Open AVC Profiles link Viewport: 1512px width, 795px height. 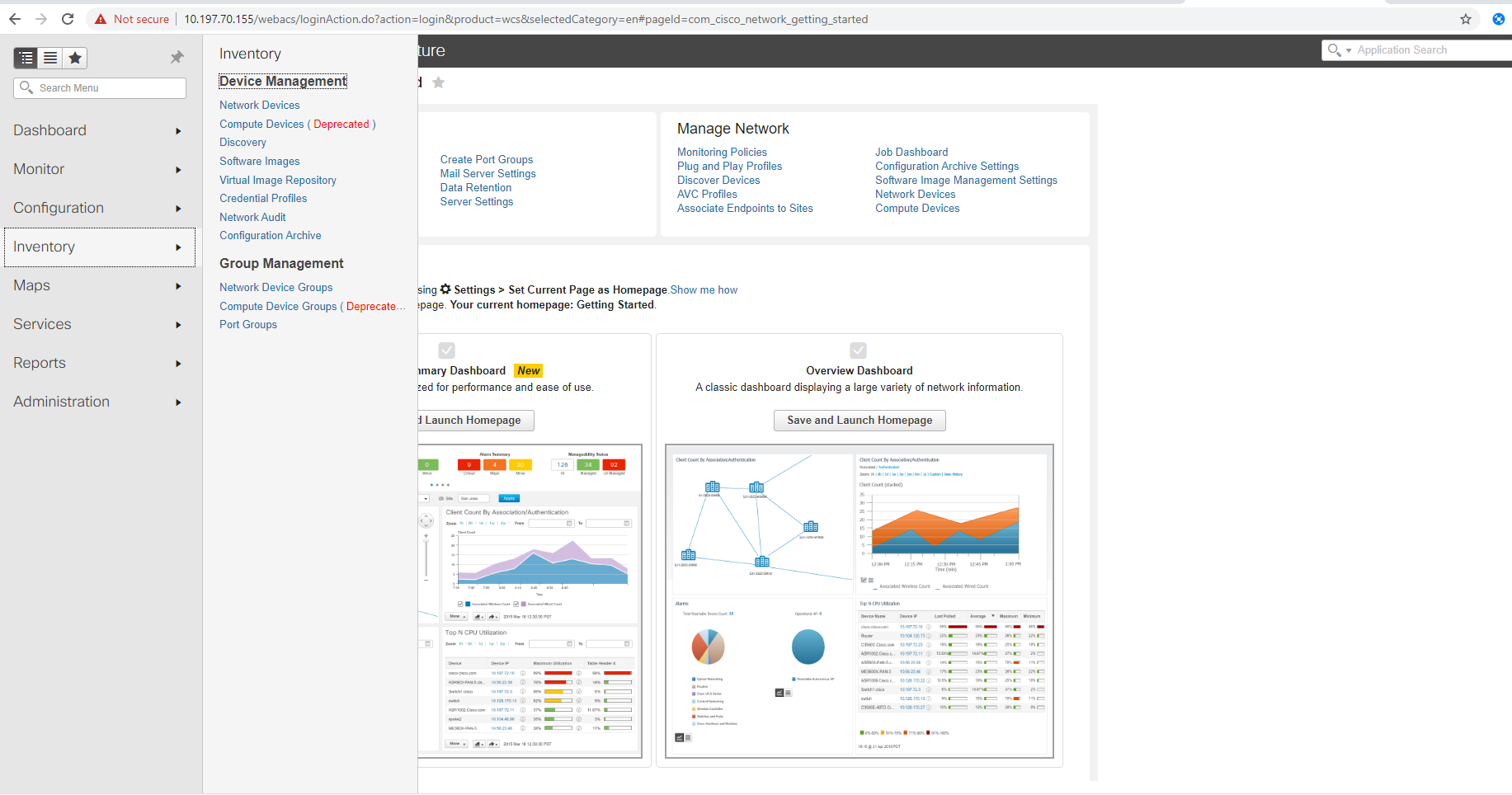707,194
